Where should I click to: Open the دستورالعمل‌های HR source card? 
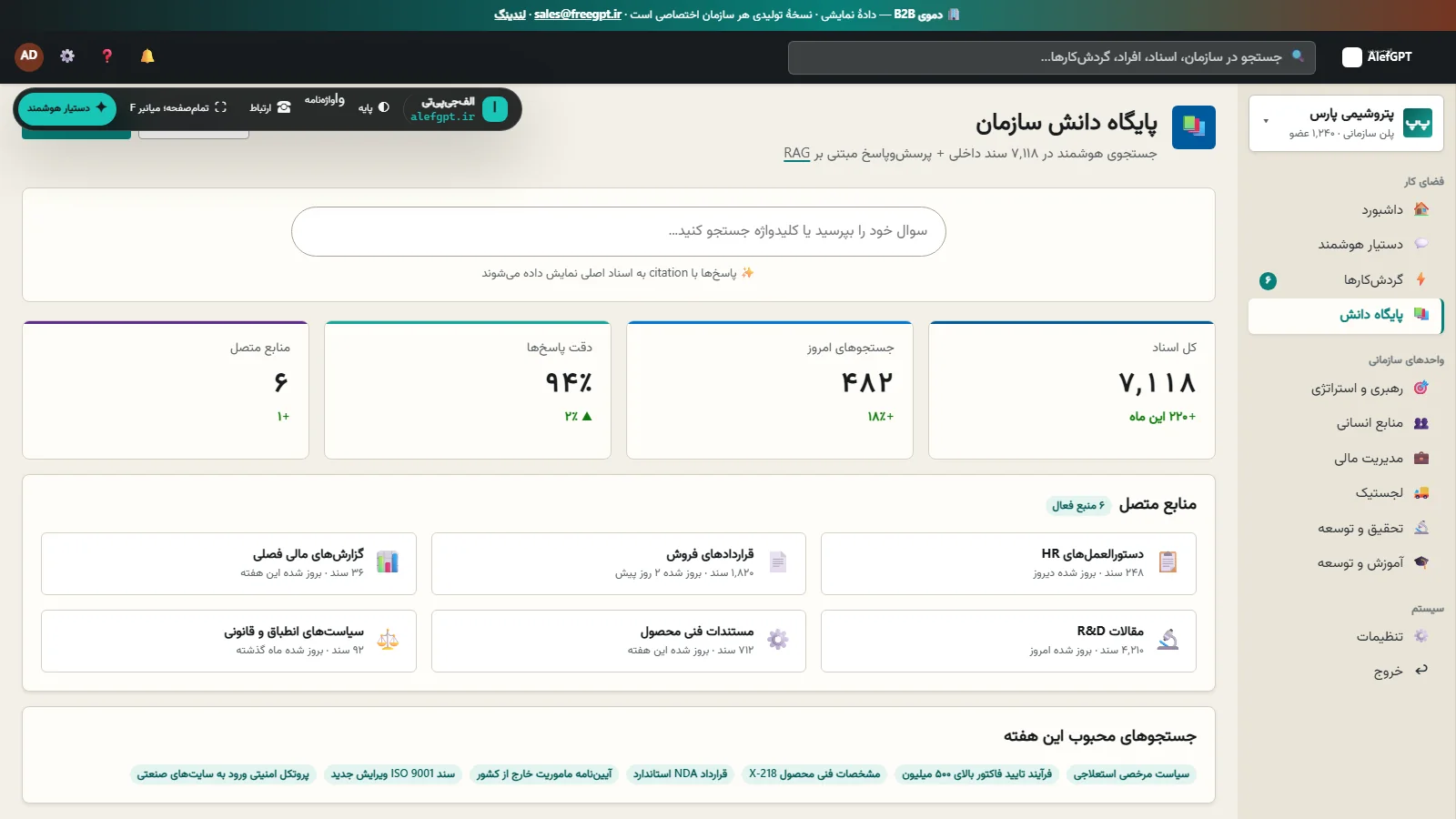click(x=1008, y=563)
